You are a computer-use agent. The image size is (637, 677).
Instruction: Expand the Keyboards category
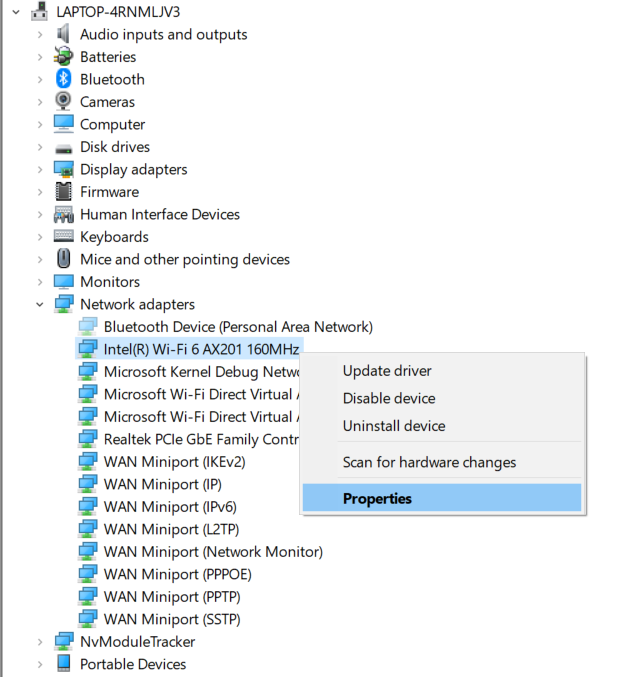pos(40,237)
